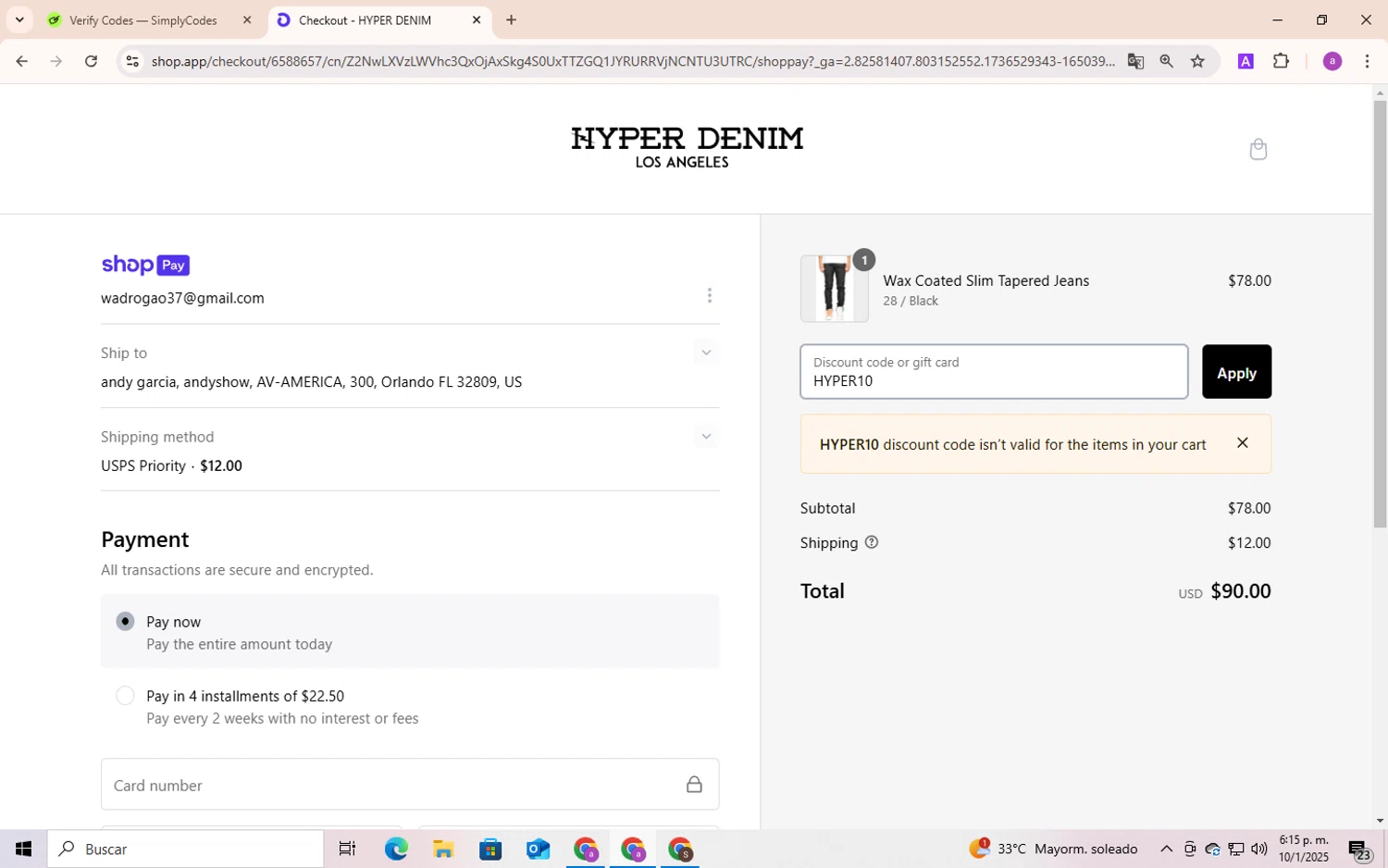Open Microsoft Store from taskbar
This screenshot has width=1388, height=868.
(x=490, y=849)
